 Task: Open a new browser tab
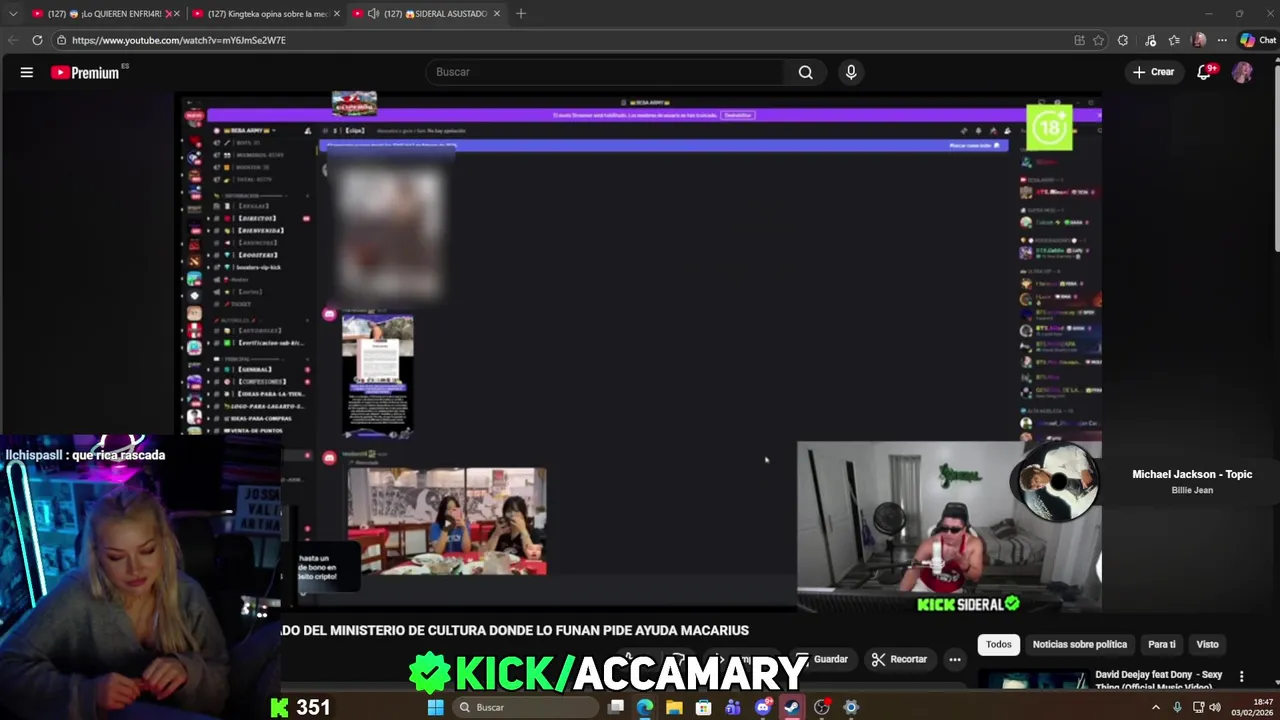point(521,14)
